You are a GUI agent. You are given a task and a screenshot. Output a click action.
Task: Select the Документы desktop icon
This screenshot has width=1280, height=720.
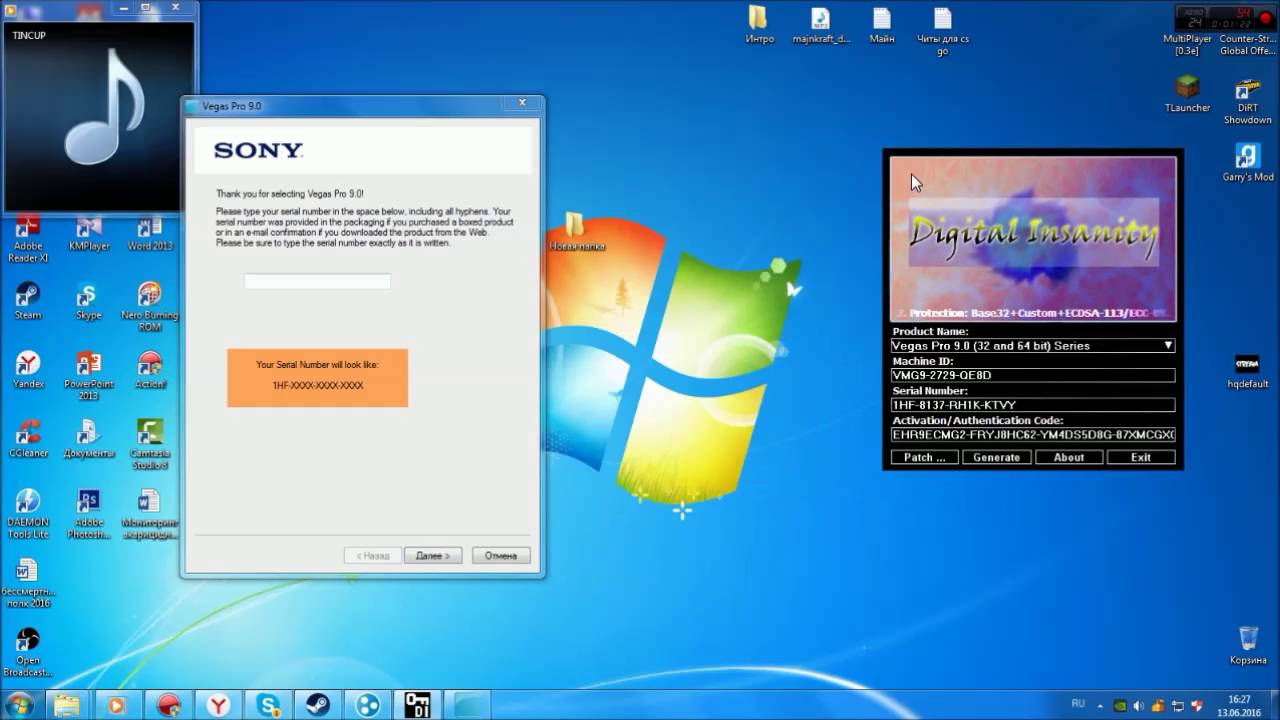click(89, 439)
